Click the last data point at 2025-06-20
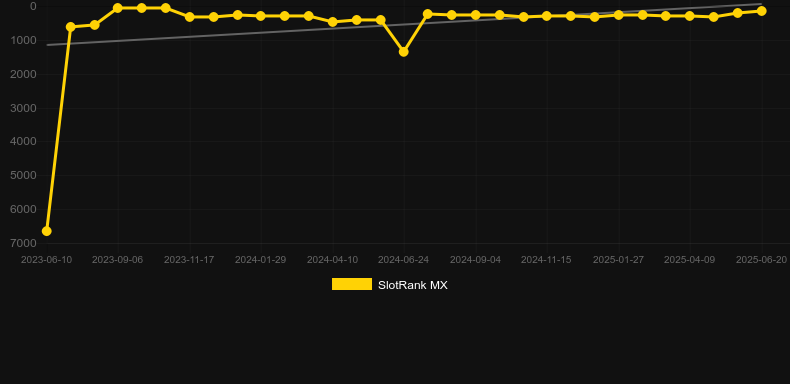The width and height of the screenshot is (790, 384). (x=761, y=11)
